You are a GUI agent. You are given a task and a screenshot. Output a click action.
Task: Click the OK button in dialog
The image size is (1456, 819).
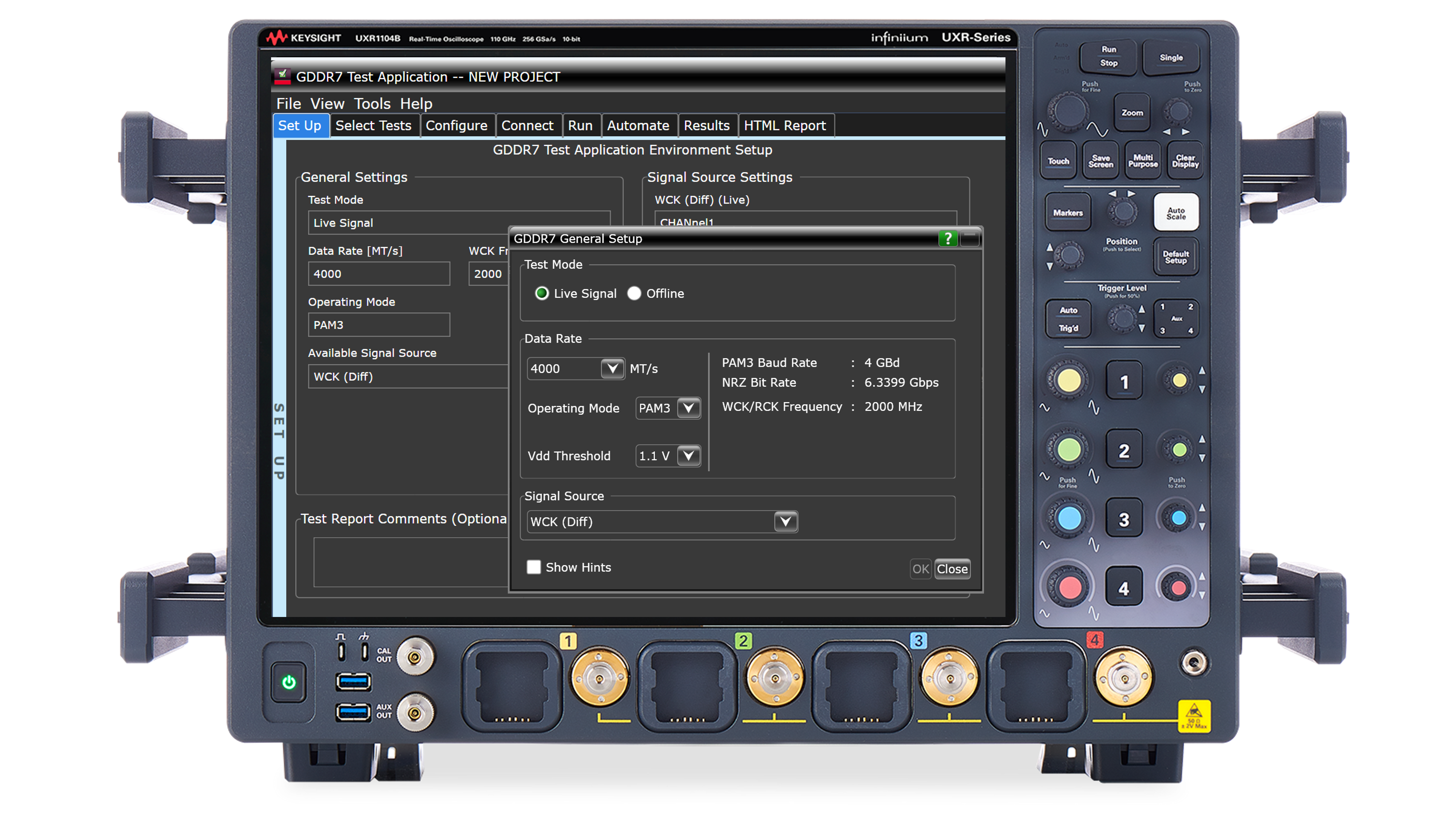[x=920, y=569]
